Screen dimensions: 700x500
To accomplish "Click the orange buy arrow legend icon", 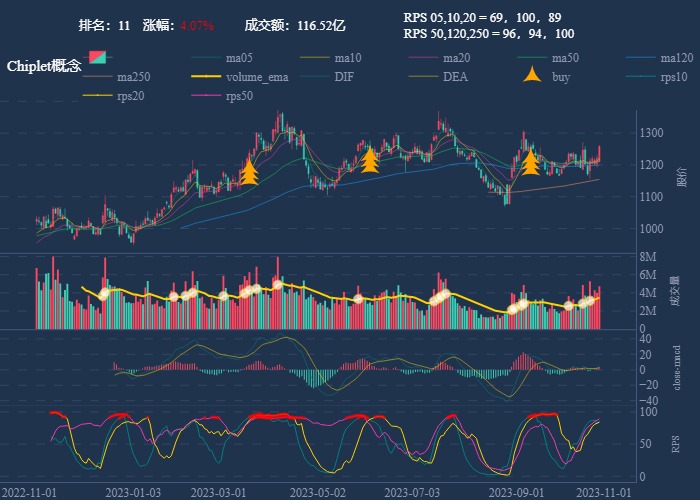I will (x=532, y=77).
